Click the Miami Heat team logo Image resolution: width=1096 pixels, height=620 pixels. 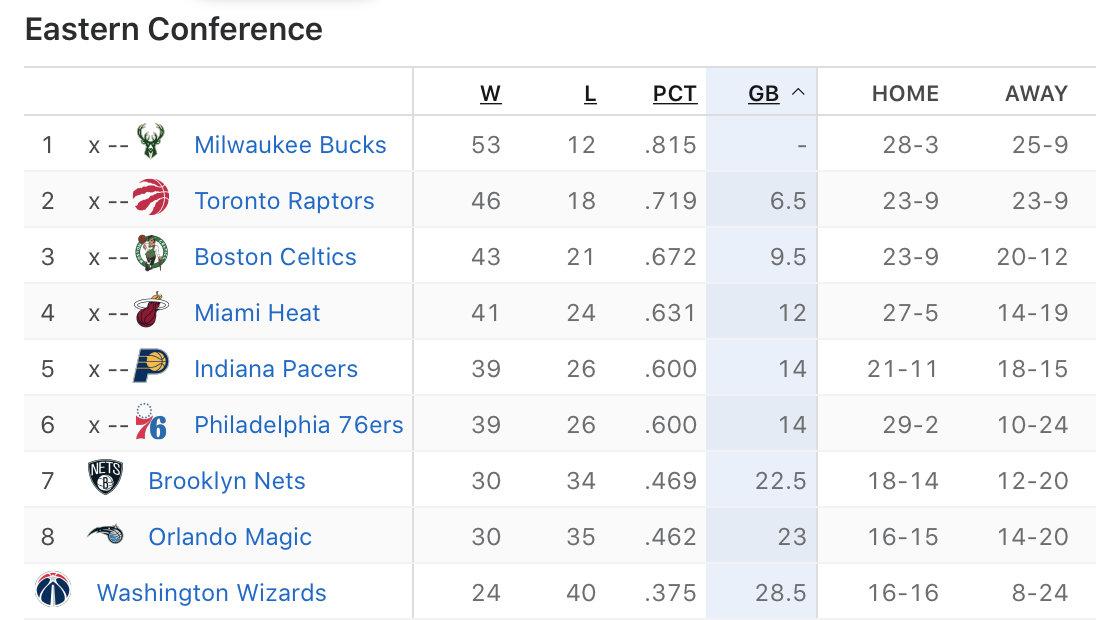[151, 310]
